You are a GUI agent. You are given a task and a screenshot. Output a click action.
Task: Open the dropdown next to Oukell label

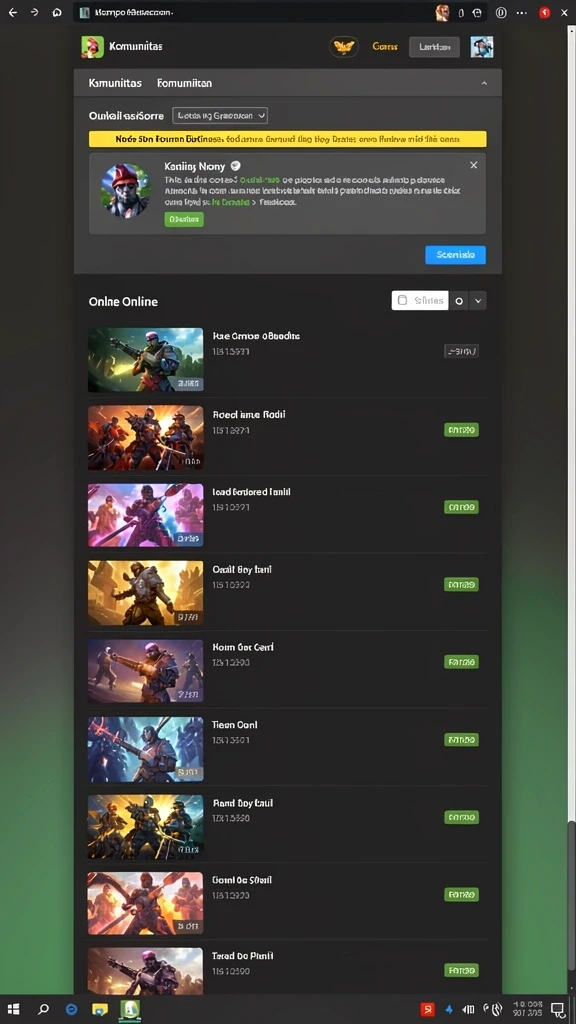pos(220,116)
